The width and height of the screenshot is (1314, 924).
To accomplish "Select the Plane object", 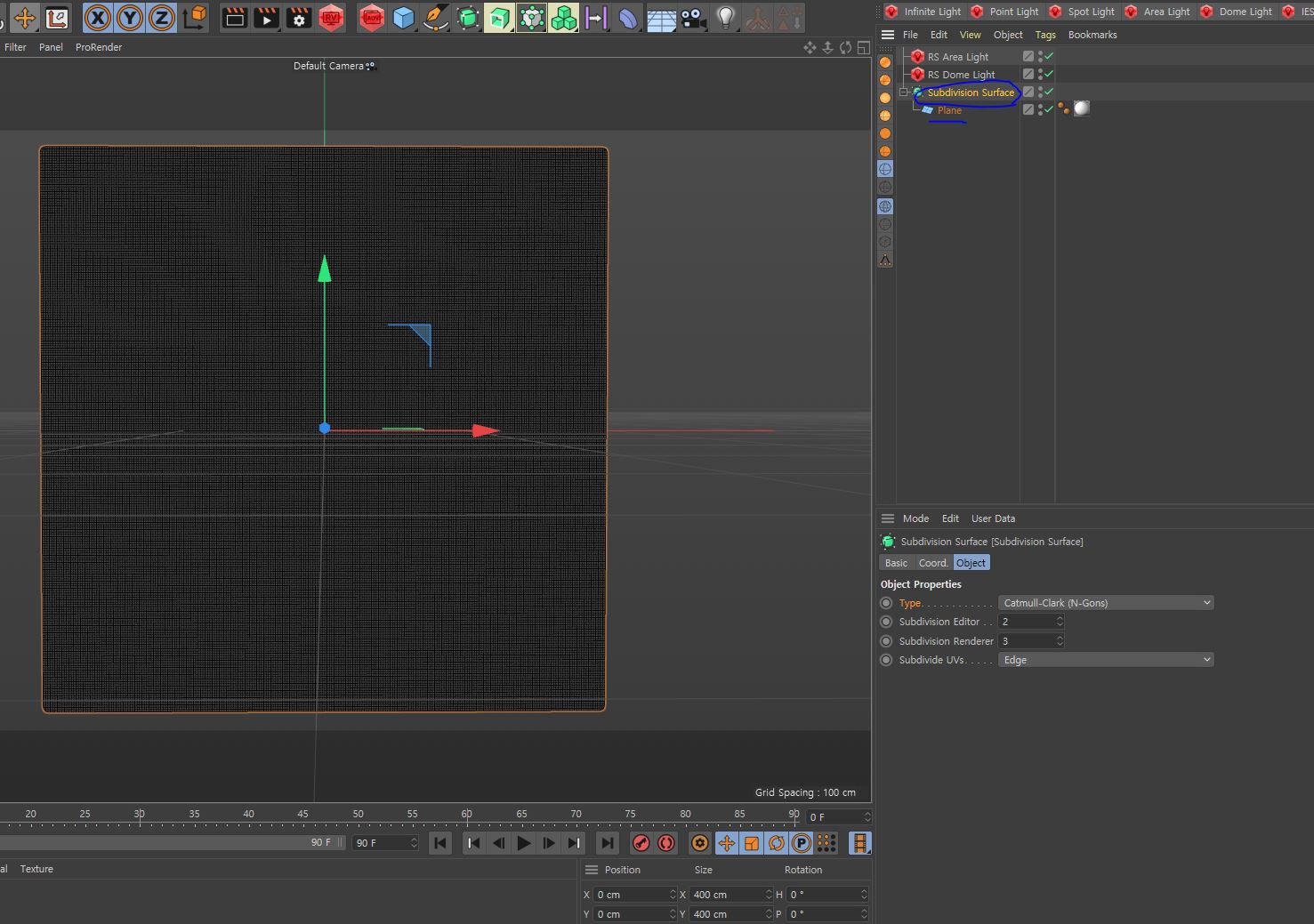I will click(949, 110).
